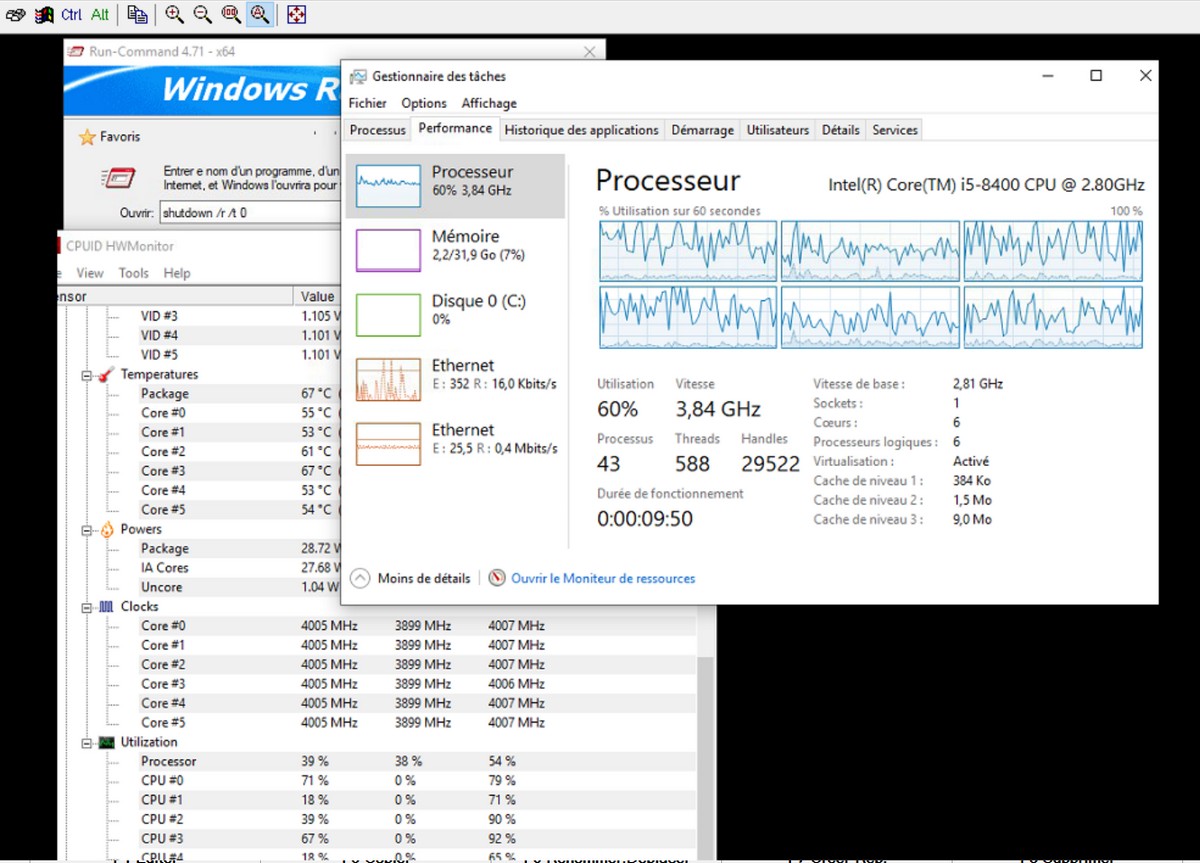Click the Temperatures thermometer icon in HWMonitor
The image size is (1200, 863).
pos(106,374)
